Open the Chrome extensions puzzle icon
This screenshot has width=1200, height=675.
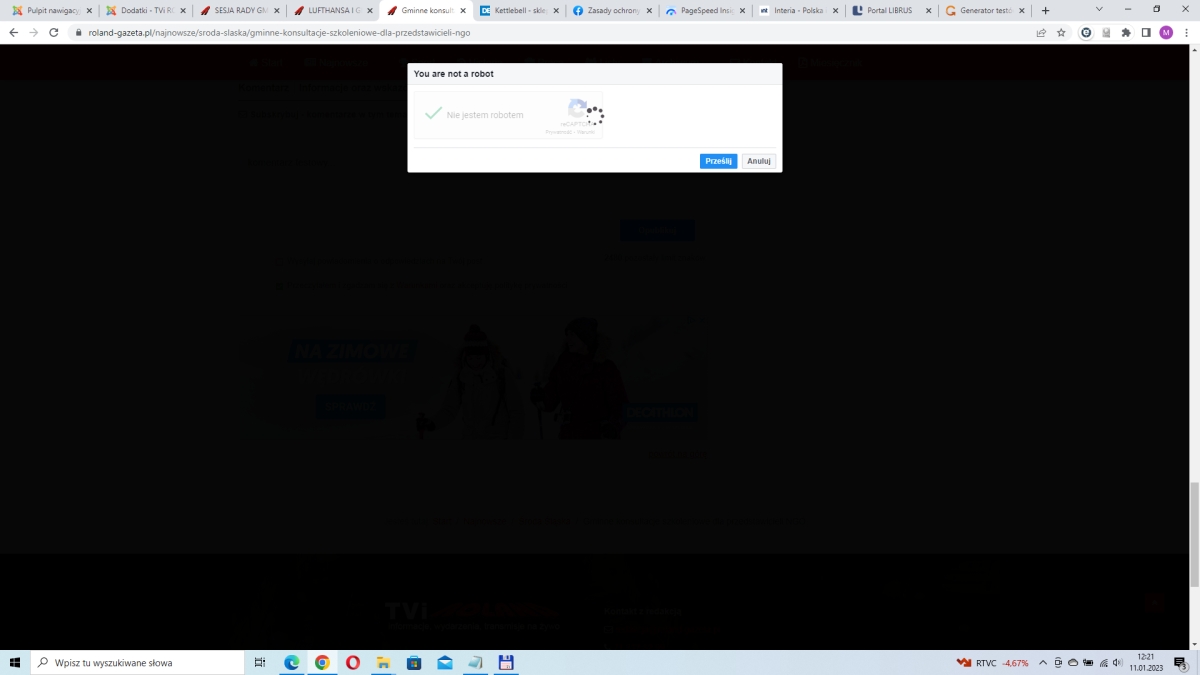pyautogui.click(x=1126, y=32)
